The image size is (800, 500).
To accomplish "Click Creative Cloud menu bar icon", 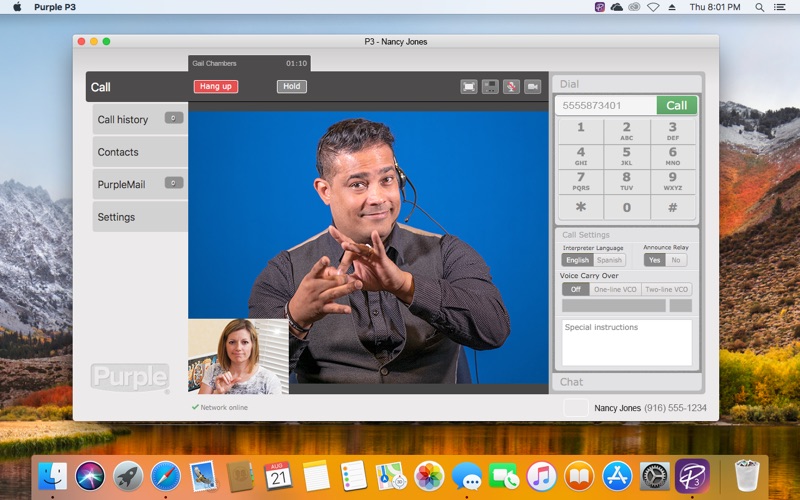I will 634,7.
